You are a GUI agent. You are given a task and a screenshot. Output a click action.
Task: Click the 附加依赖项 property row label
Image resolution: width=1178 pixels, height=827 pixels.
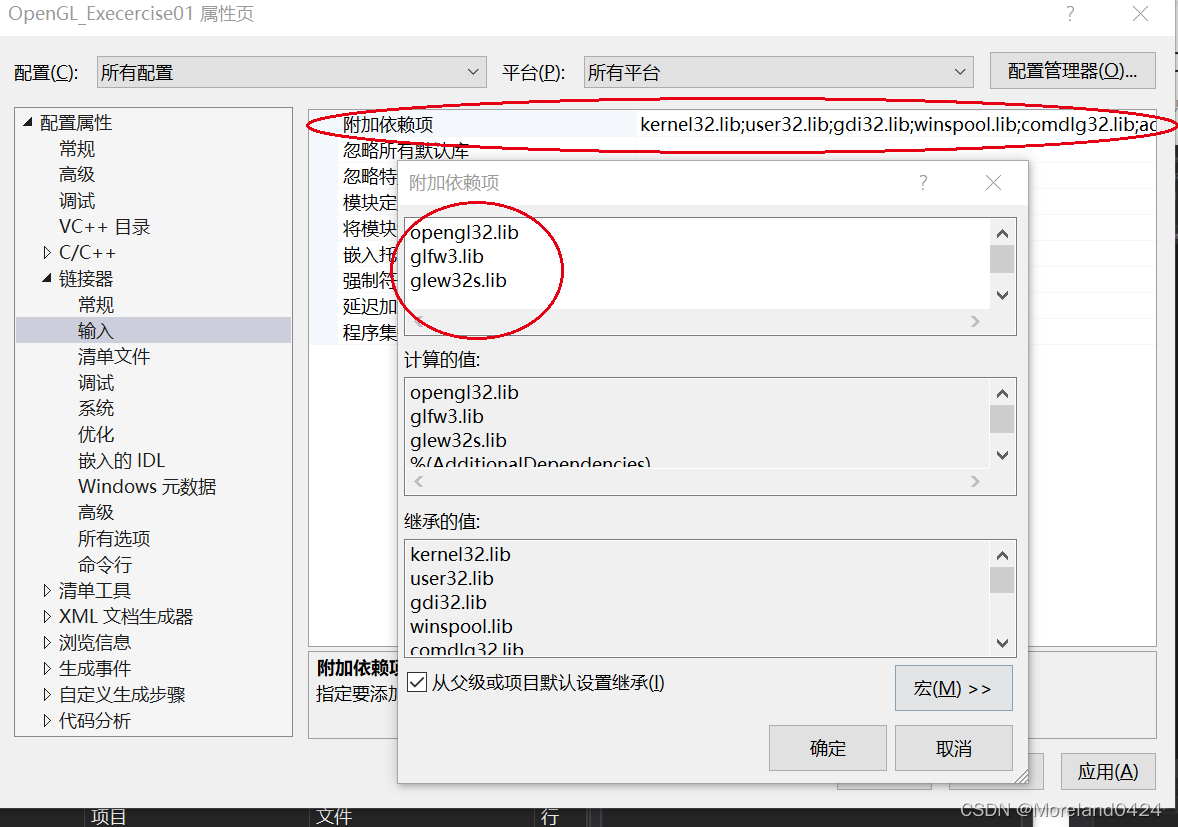388,125
